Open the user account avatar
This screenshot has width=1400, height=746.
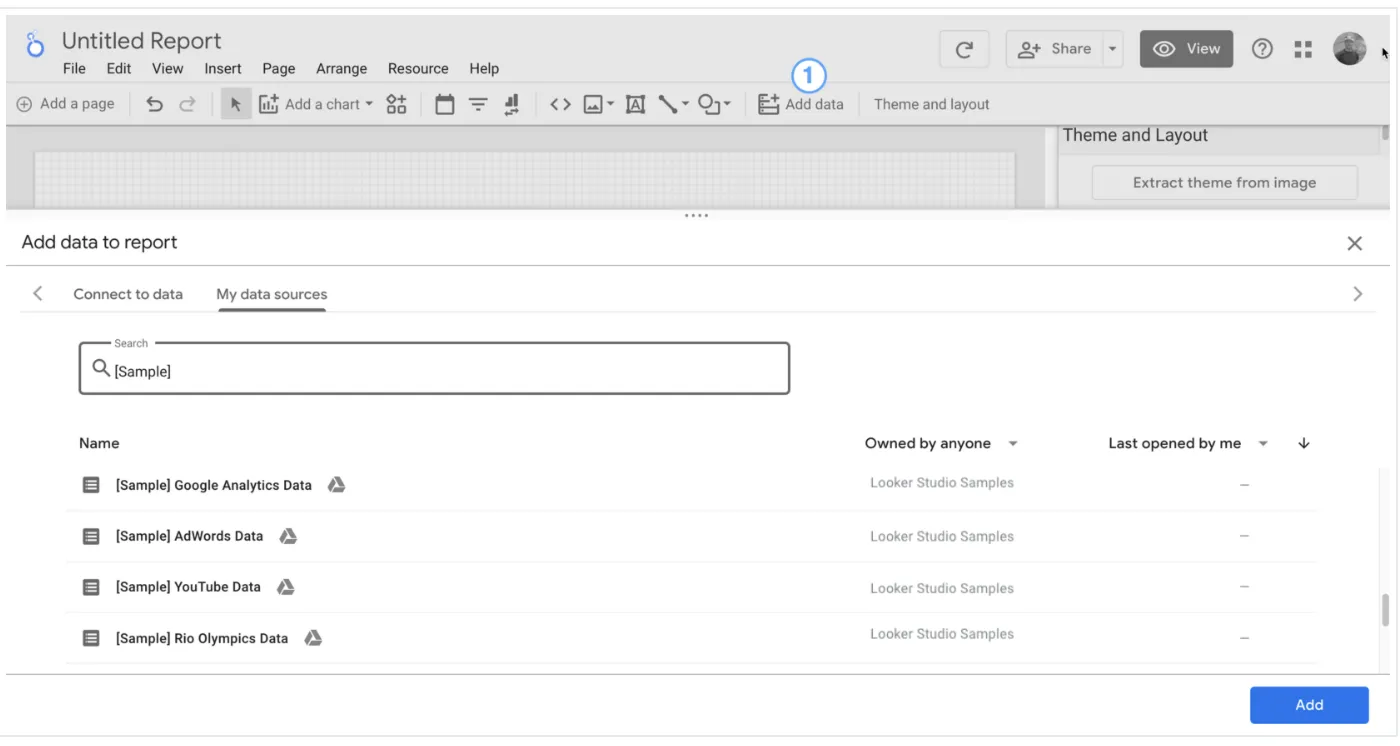pos(1349,48)
